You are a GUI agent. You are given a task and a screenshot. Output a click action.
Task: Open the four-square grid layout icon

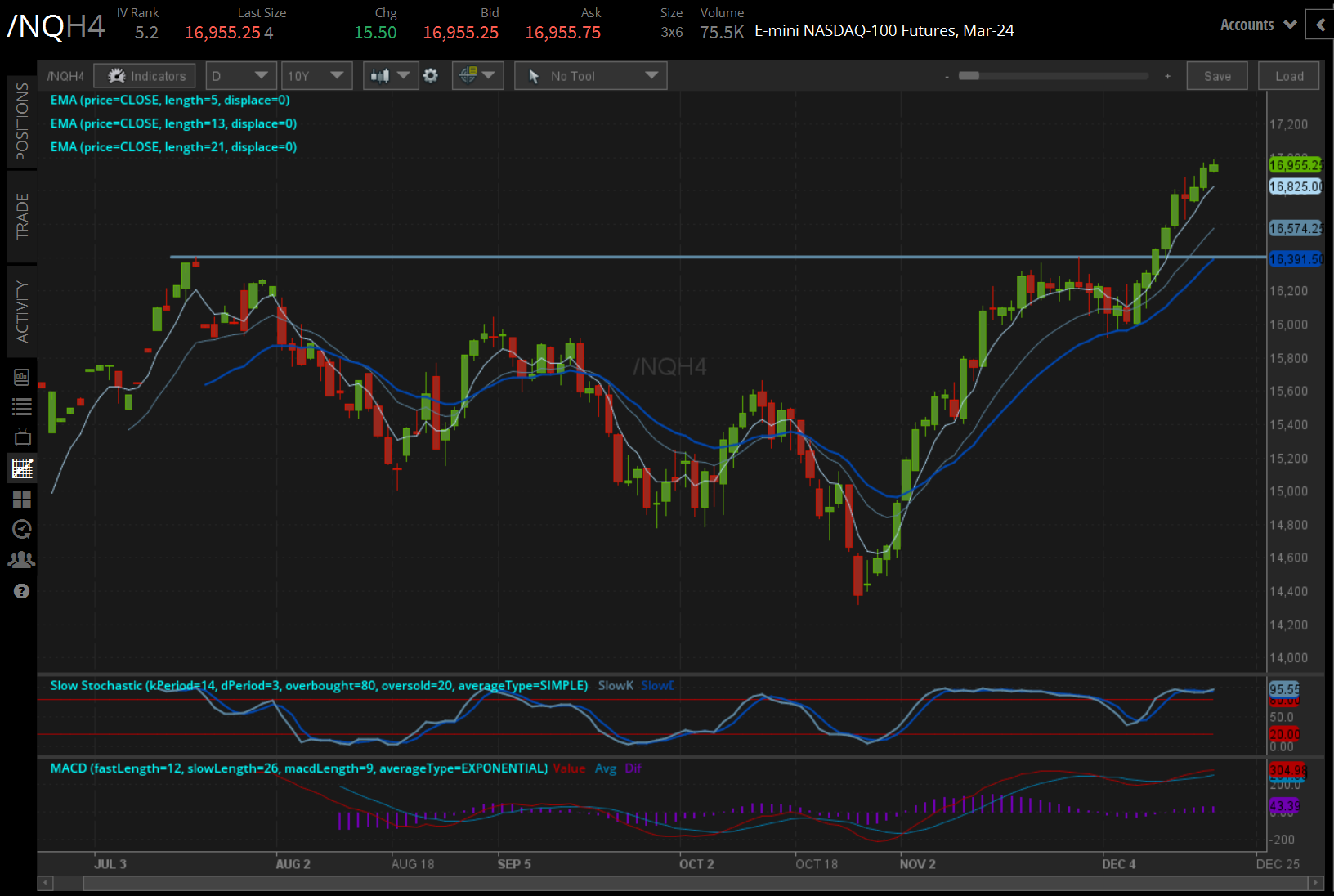point(22,499)
